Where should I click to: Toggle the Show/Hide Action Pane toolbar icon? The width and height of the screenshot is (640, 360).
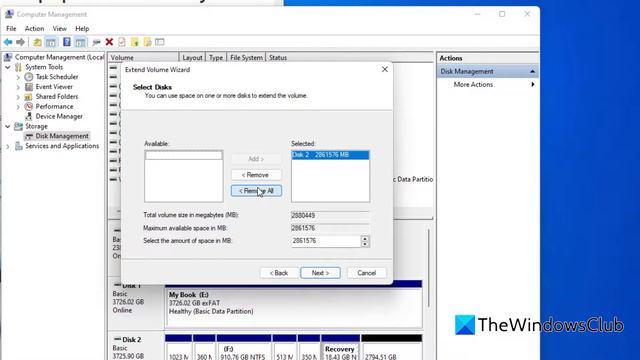pos(80,42)
